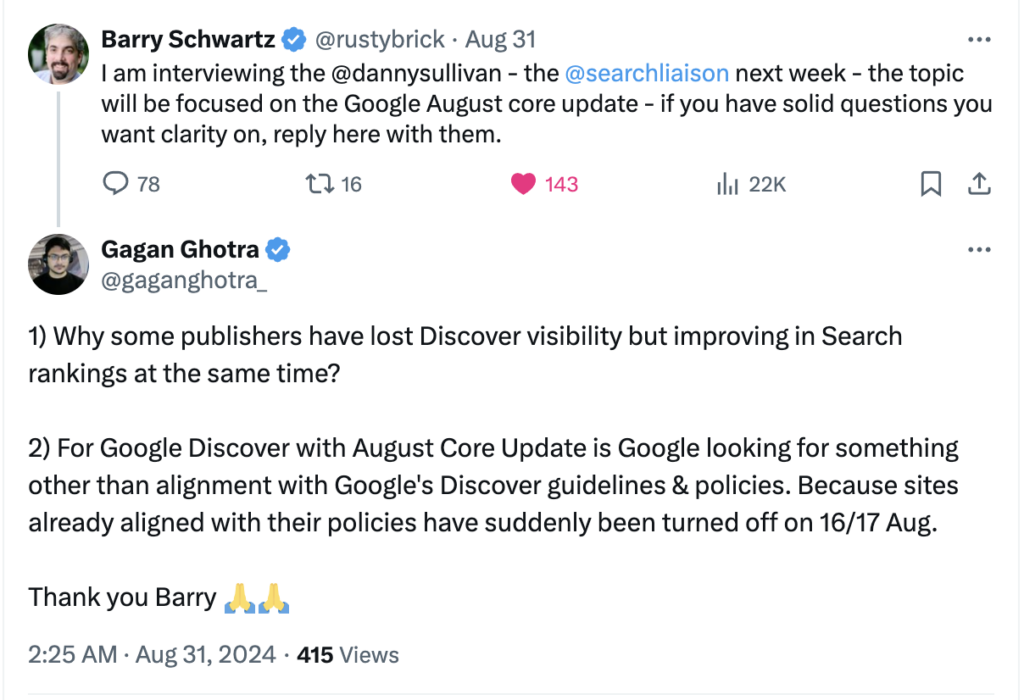1024x700 pixels.
Task: Open Gagan Ghotra's profile avatar
Action: tap(58, 264)
